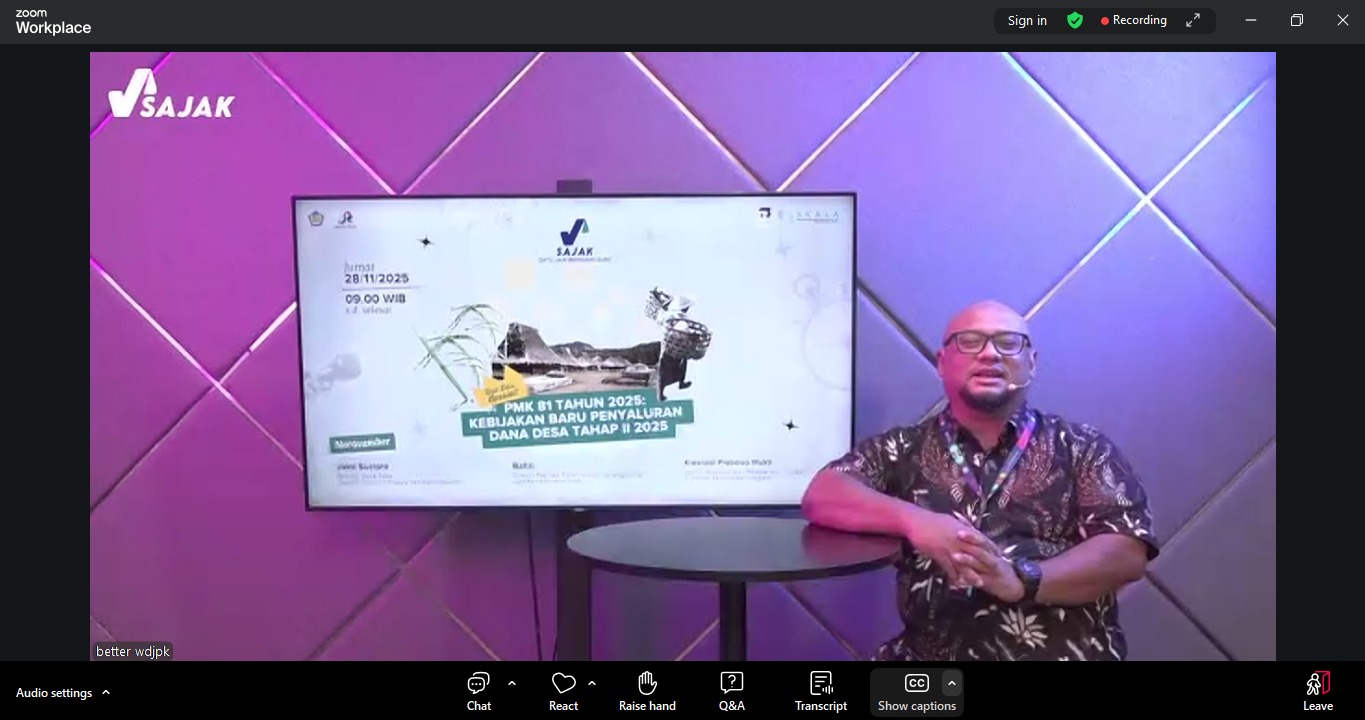Image resolution: width=1365 pixels, height=720 pixels.
Task: Open the Q&A panel
Action: tap(731, 691)
